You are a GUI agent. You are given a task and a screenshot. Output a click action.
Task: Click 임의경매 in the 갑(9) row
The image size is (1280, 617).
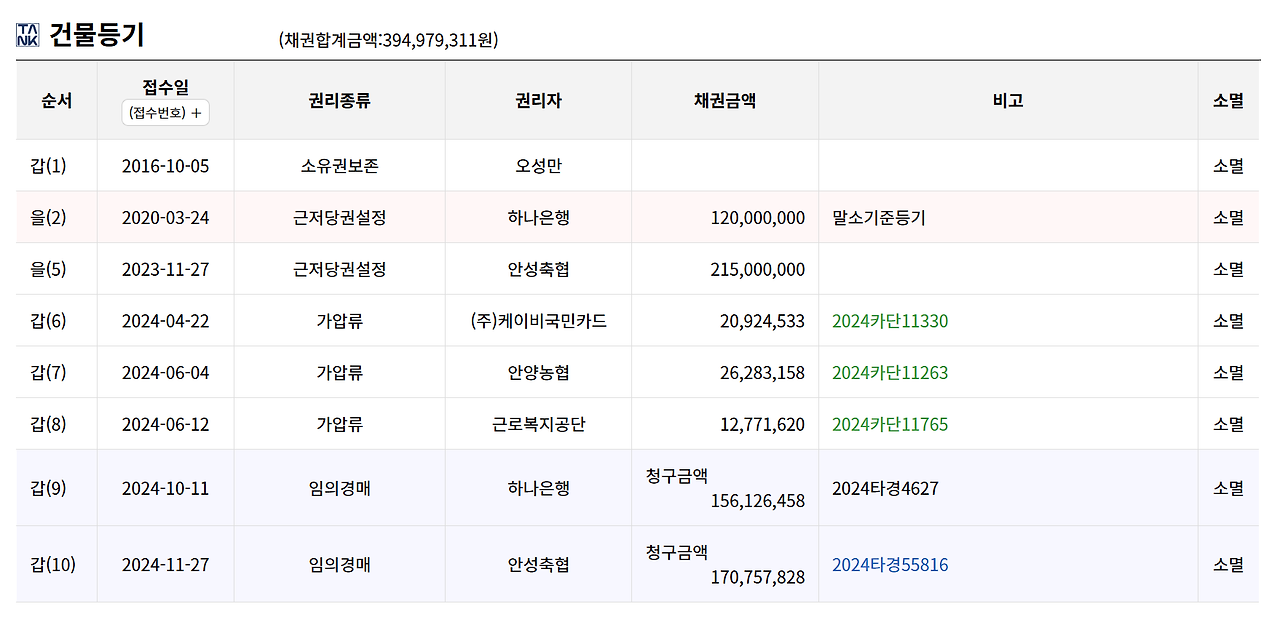(340, 489)
